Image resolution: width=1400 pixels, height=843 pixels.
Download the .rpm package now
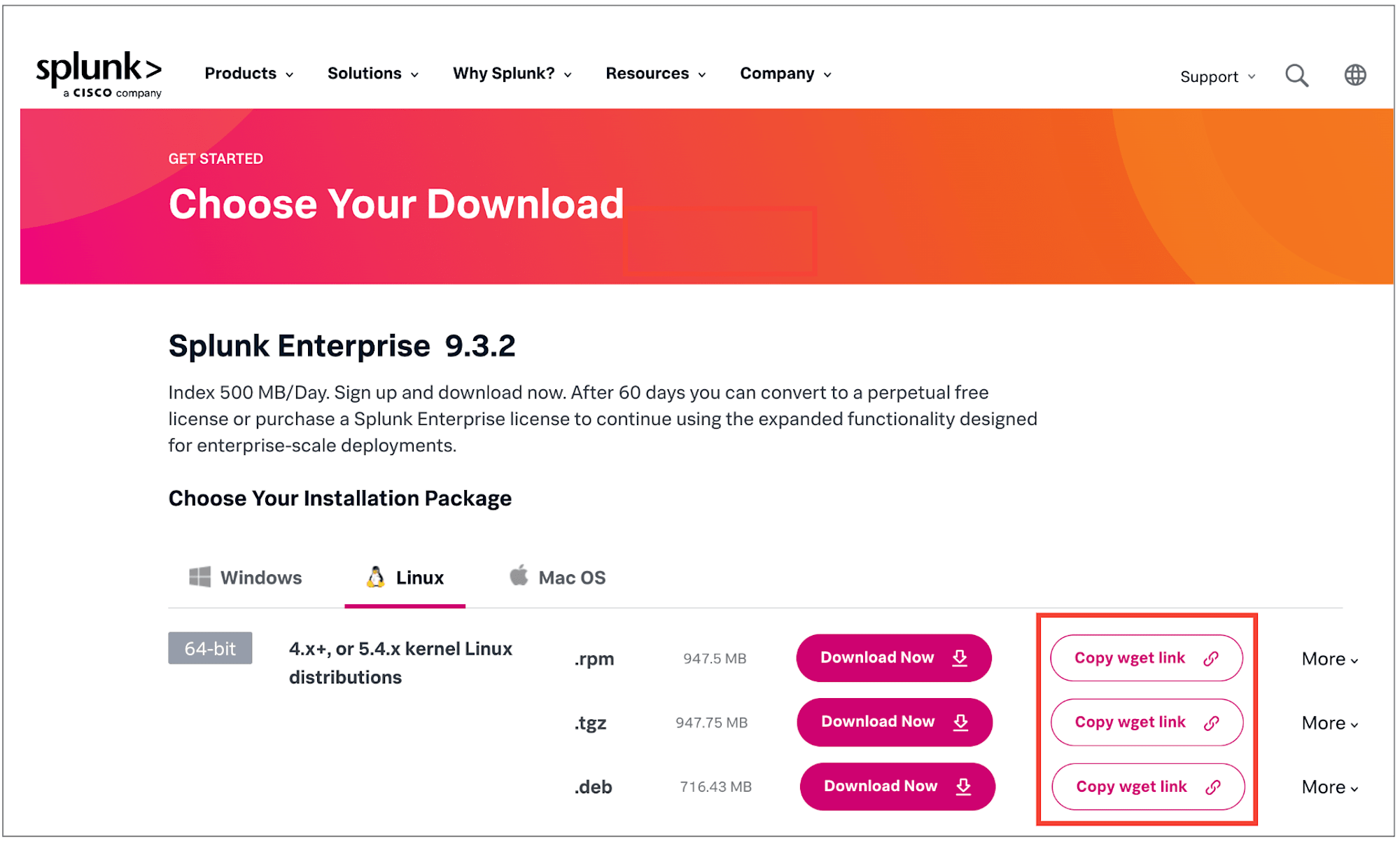894,658
